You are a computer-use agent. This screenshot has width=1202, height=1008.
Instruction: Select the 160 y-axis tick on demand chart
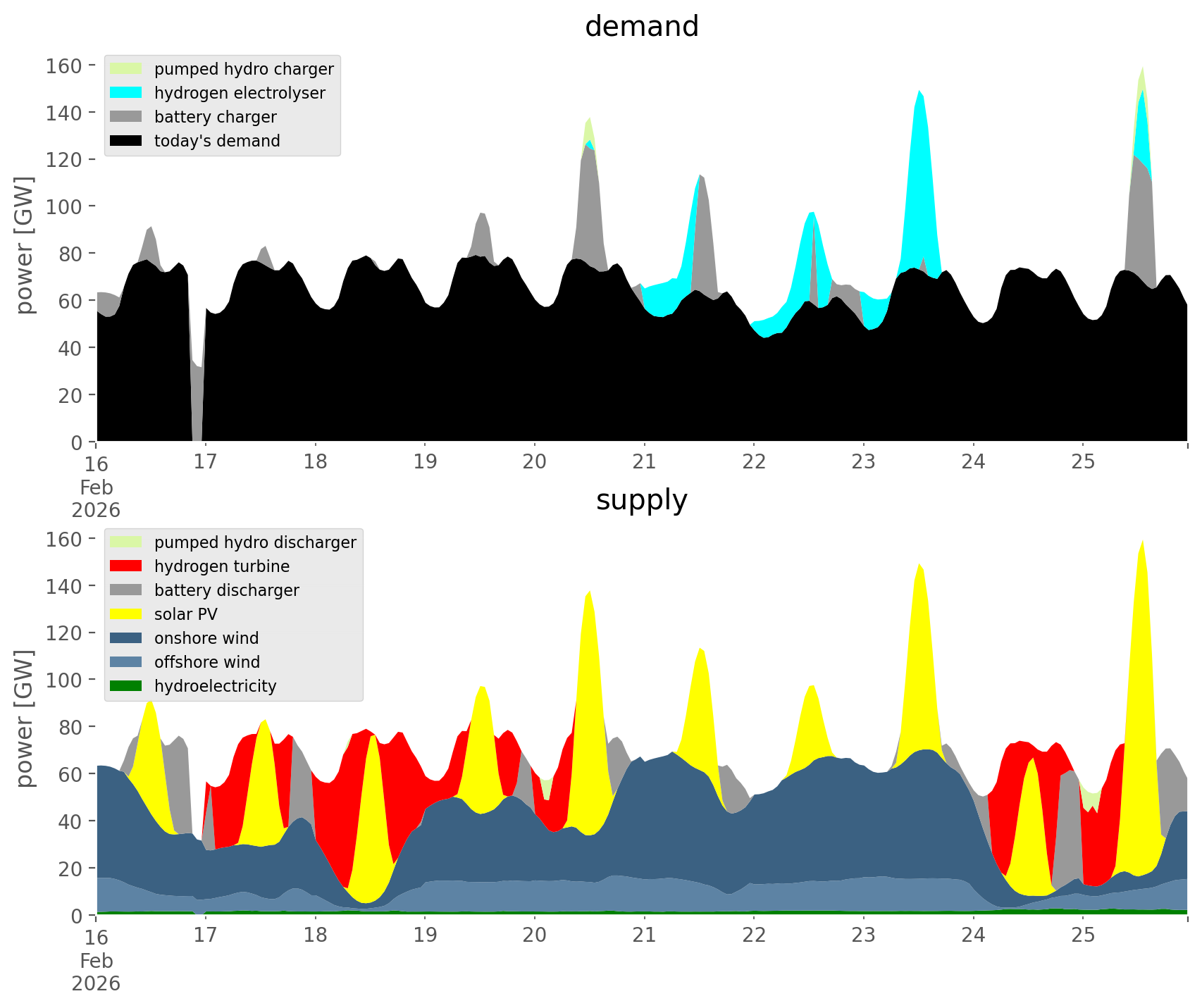click(x=64, y=67)
